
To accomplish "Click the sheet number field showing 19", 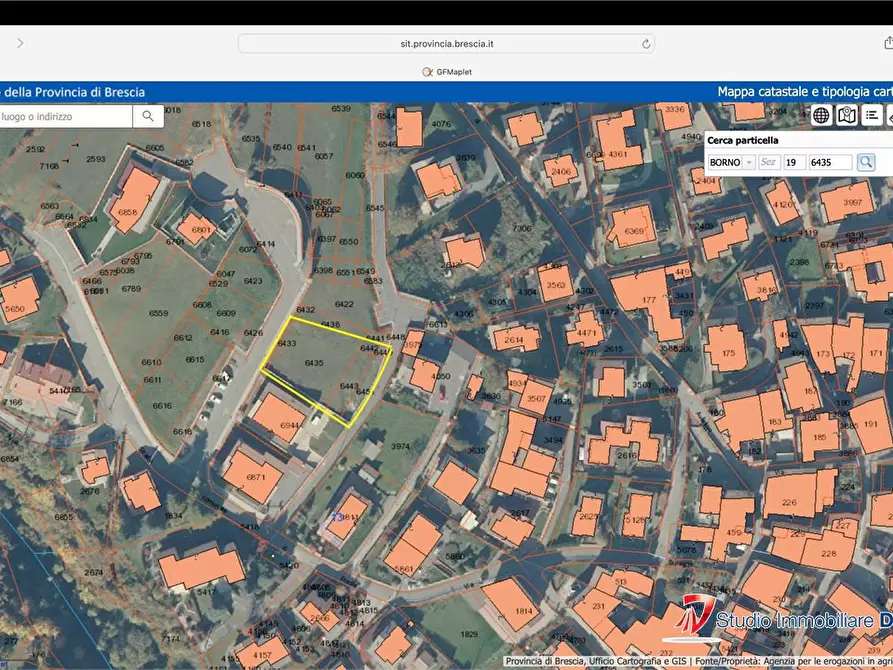I will [794, 162].
